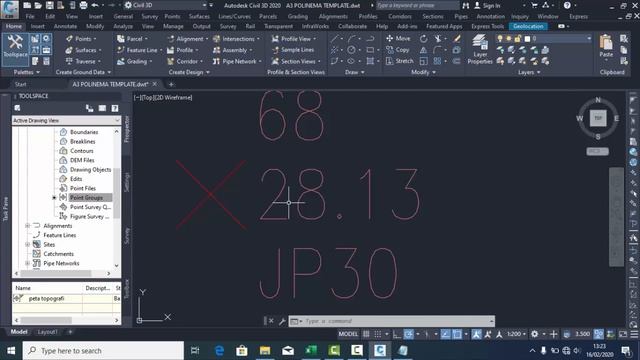Select the Copy tool
Viewport: 640px width, 360px height.
click(x=398, y=50)
